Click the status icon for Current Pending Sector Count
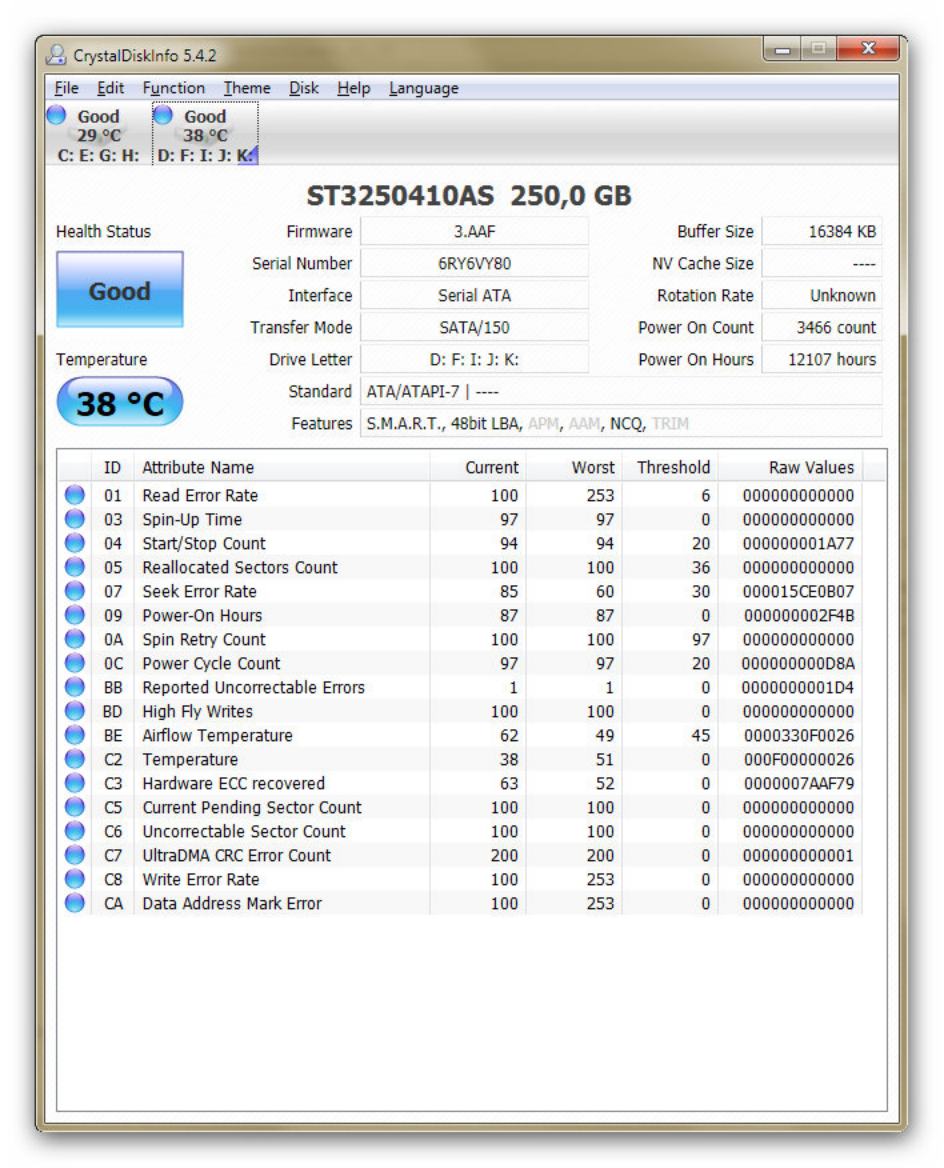This screenshot has width=944, height=1168. point(75,807)
